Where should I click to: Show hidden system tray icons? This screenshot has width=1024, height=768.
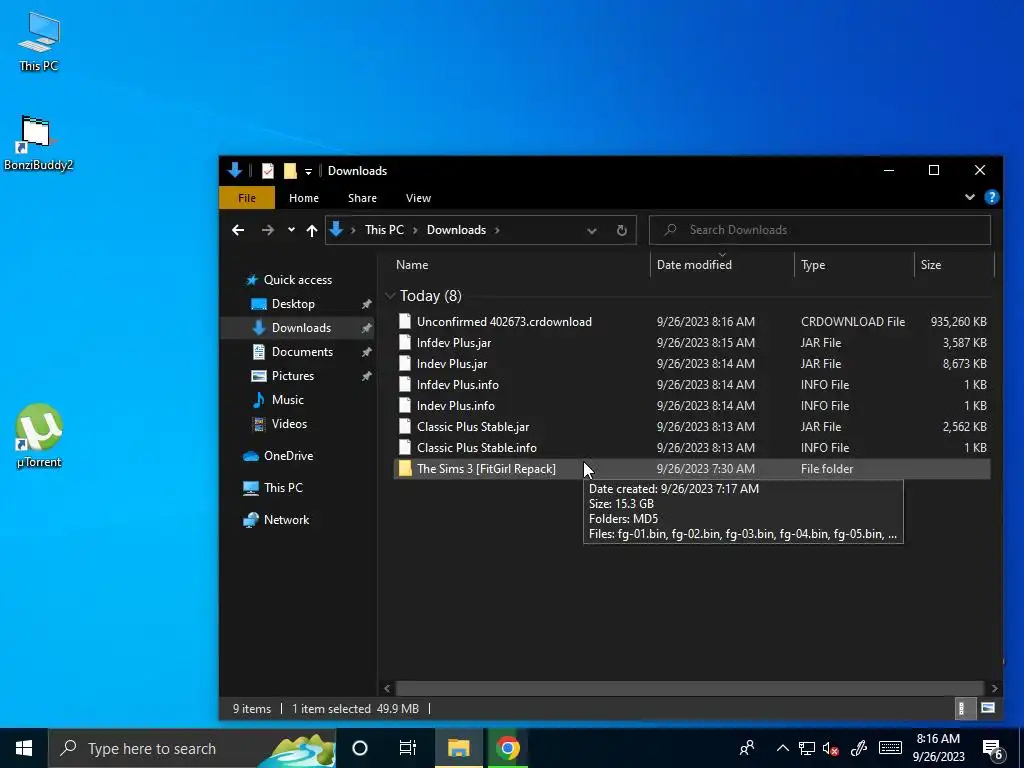(x=782, y=748)
